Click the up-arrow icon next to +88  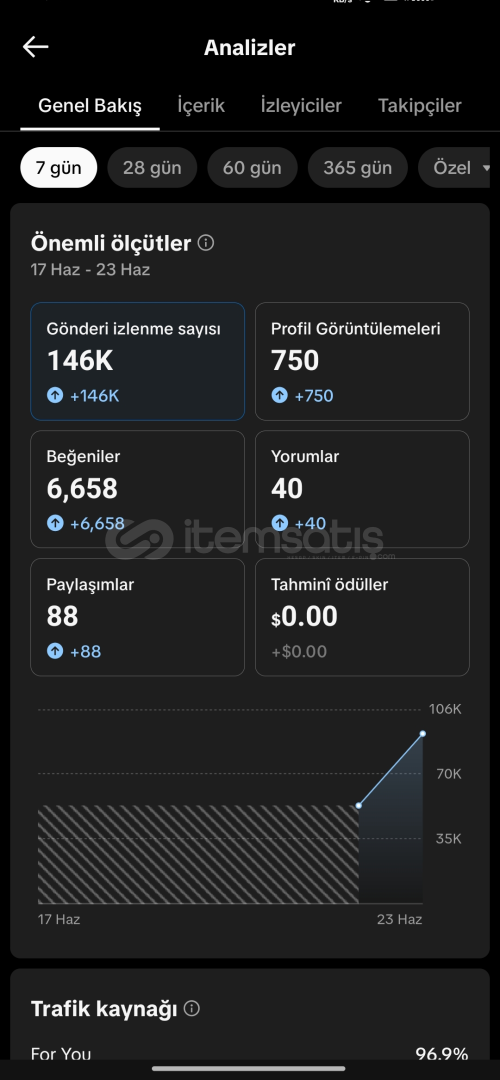(55, 651)
